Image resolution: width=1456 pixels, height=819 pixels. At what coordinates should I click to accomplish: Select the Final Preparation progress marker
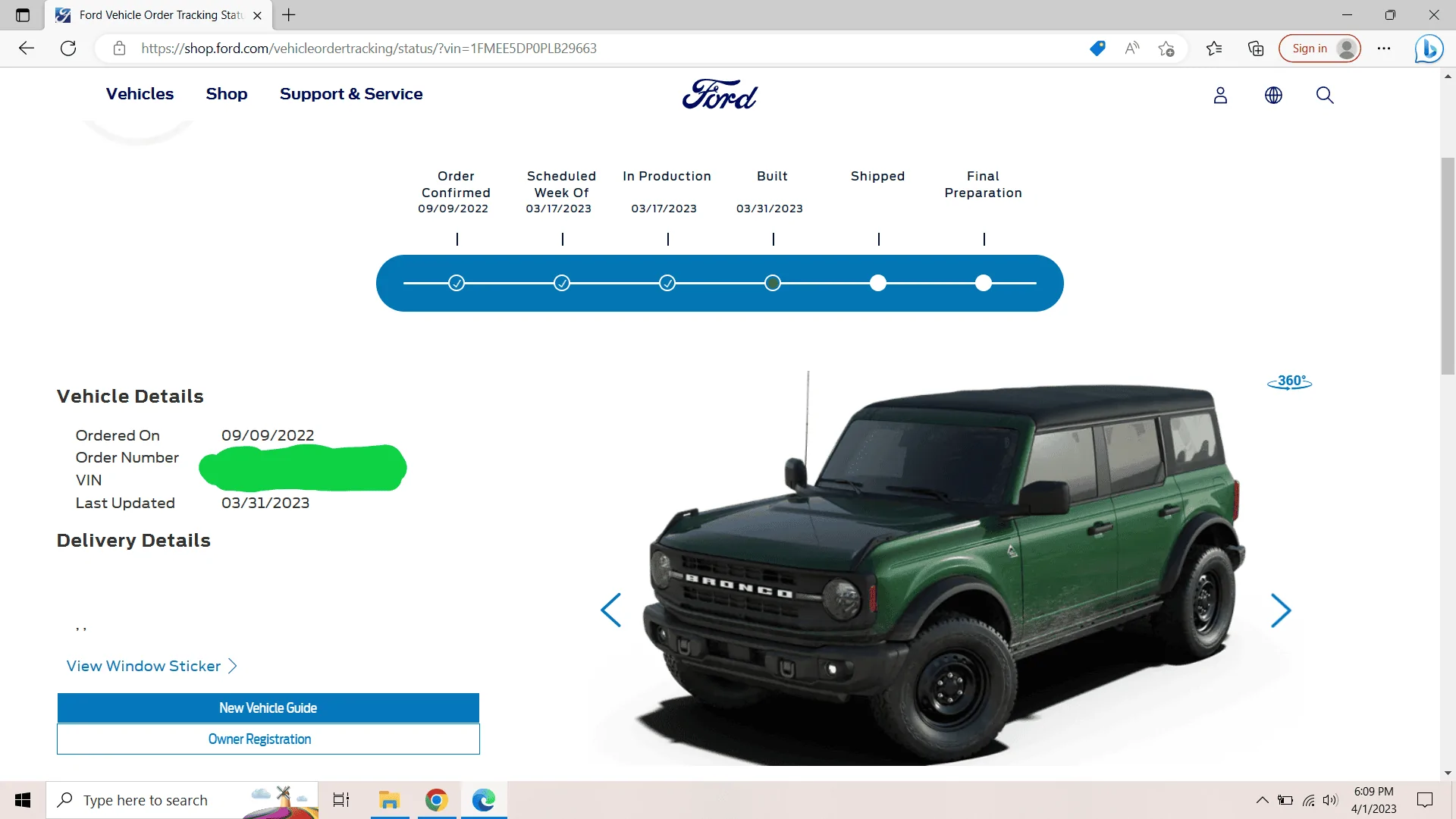pos(984,283)
